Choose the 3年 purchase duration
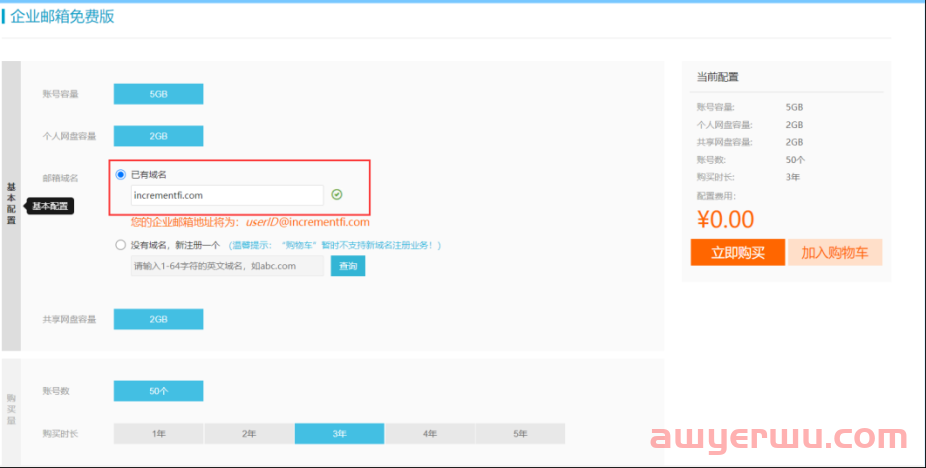Viewport: 926px width, 468px height. click(x=339, y=434)
